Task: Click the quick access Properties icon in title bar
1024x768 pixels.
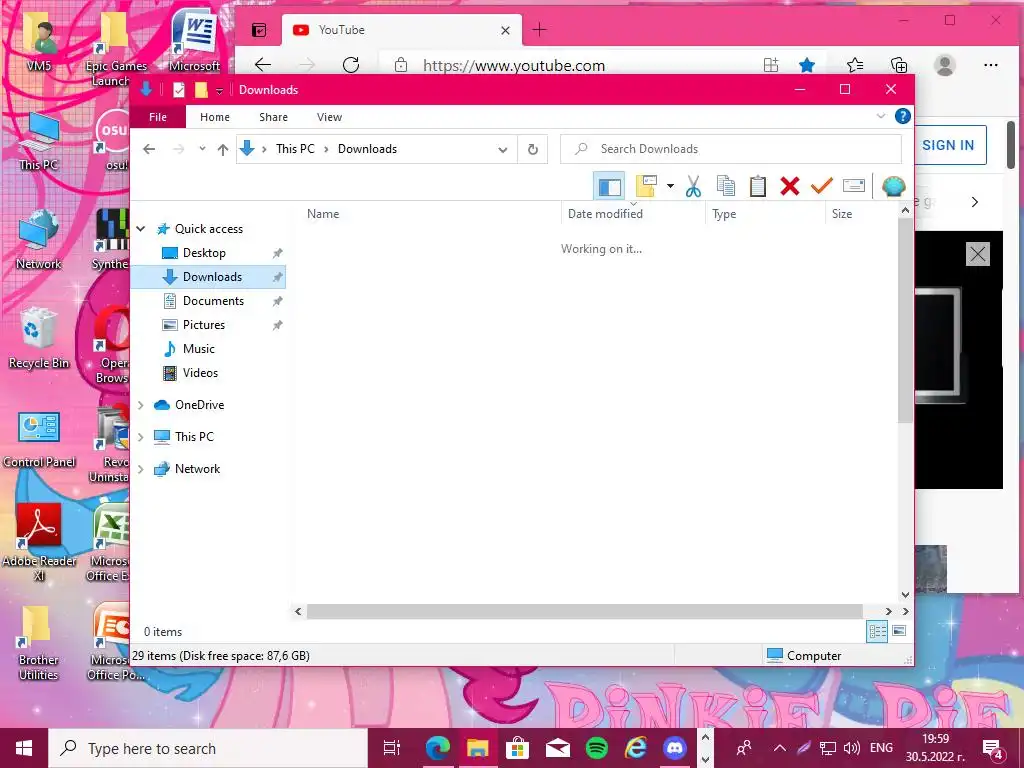Action: pyautogui.click(x=178, y=90)
